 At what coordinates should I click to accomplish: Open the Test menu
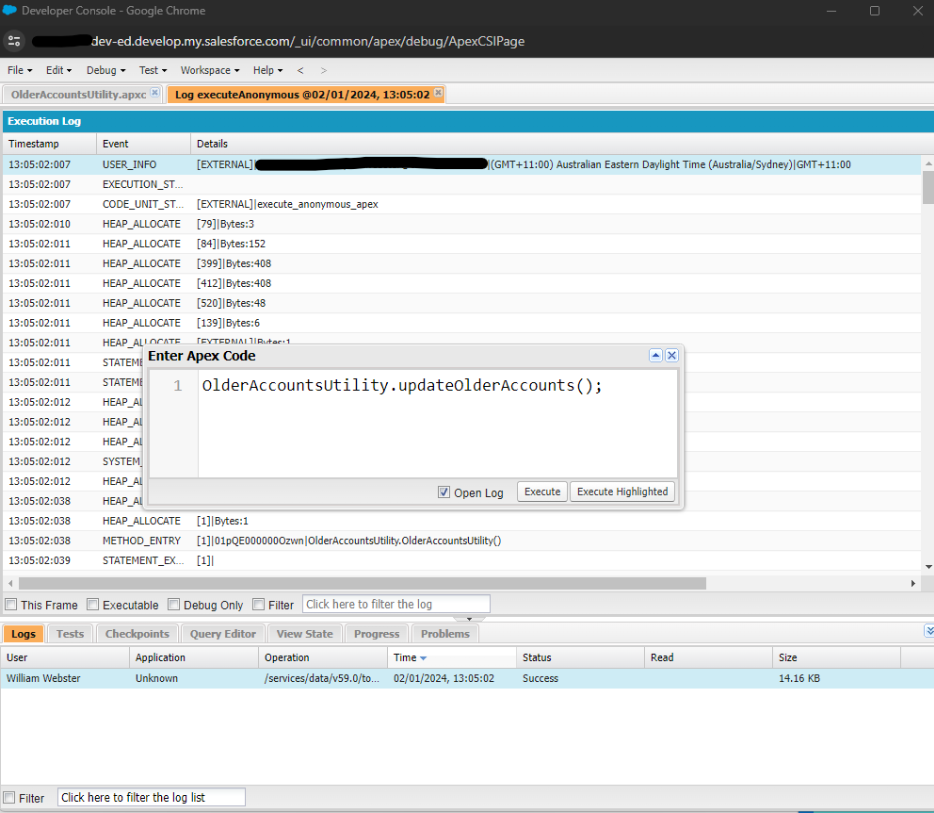tap(153, 70)
